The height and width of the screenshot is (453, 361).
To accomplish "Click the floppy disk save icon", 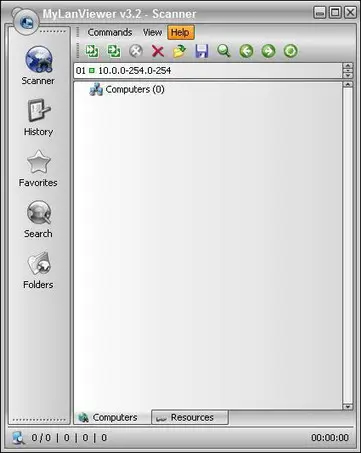I will coord(202,51).
